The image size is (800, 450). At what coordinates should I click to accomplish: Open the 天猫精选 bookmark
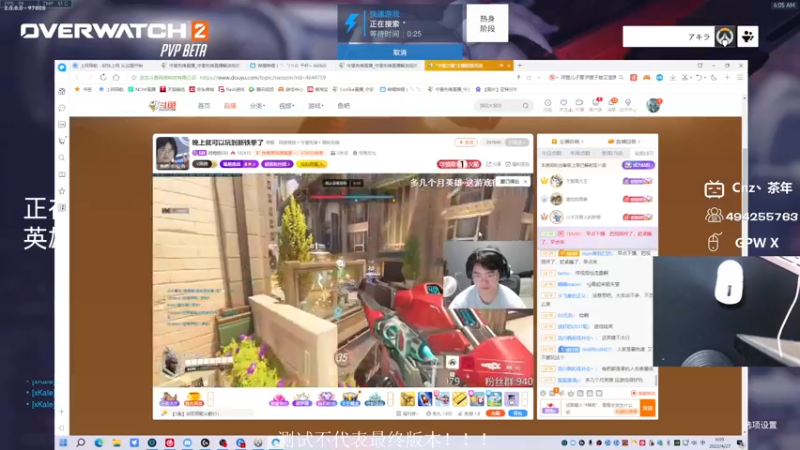coord(172,89)
